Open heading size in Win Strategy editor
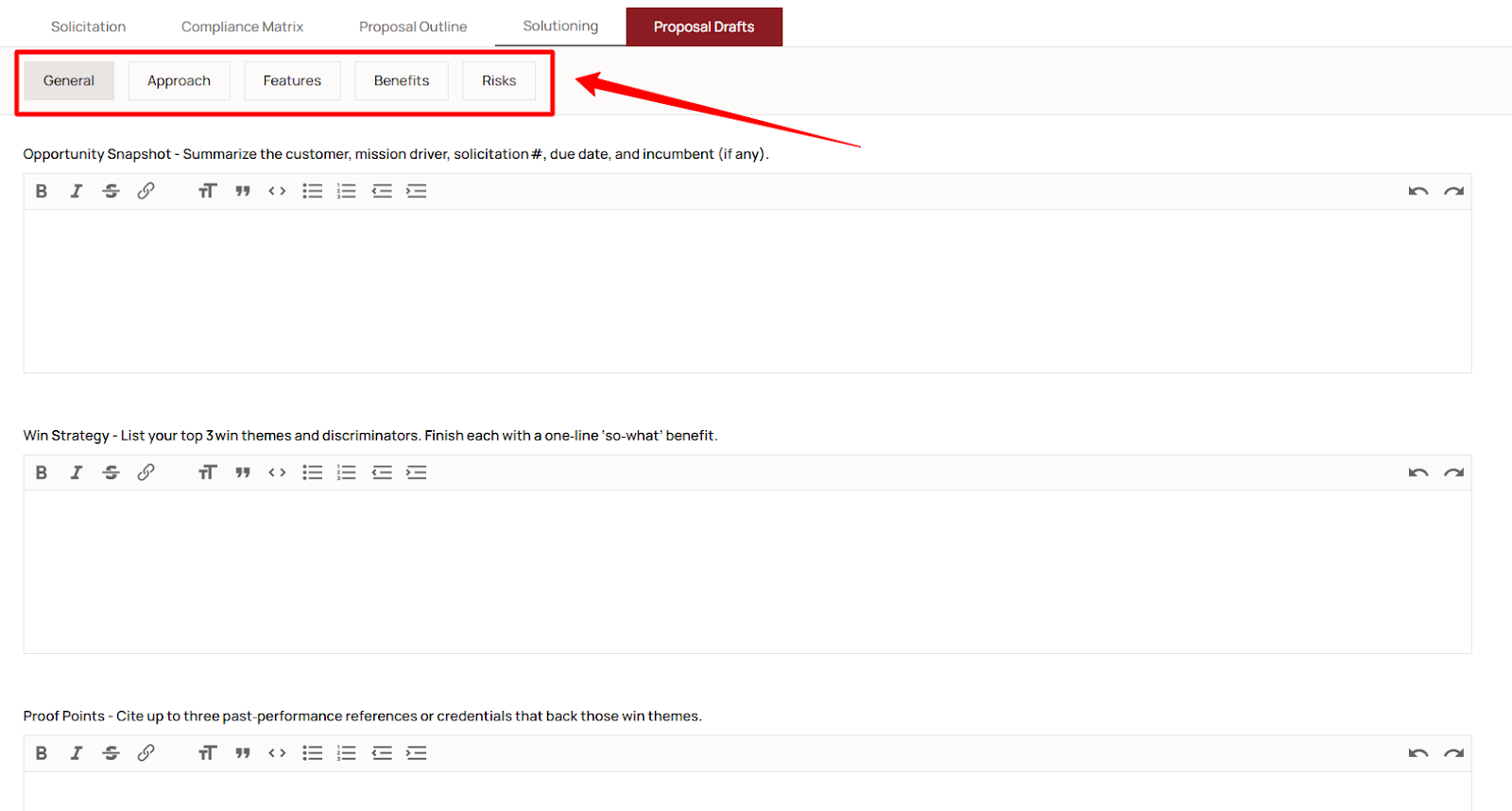The image size is (1512, 811). pos(208,473)
